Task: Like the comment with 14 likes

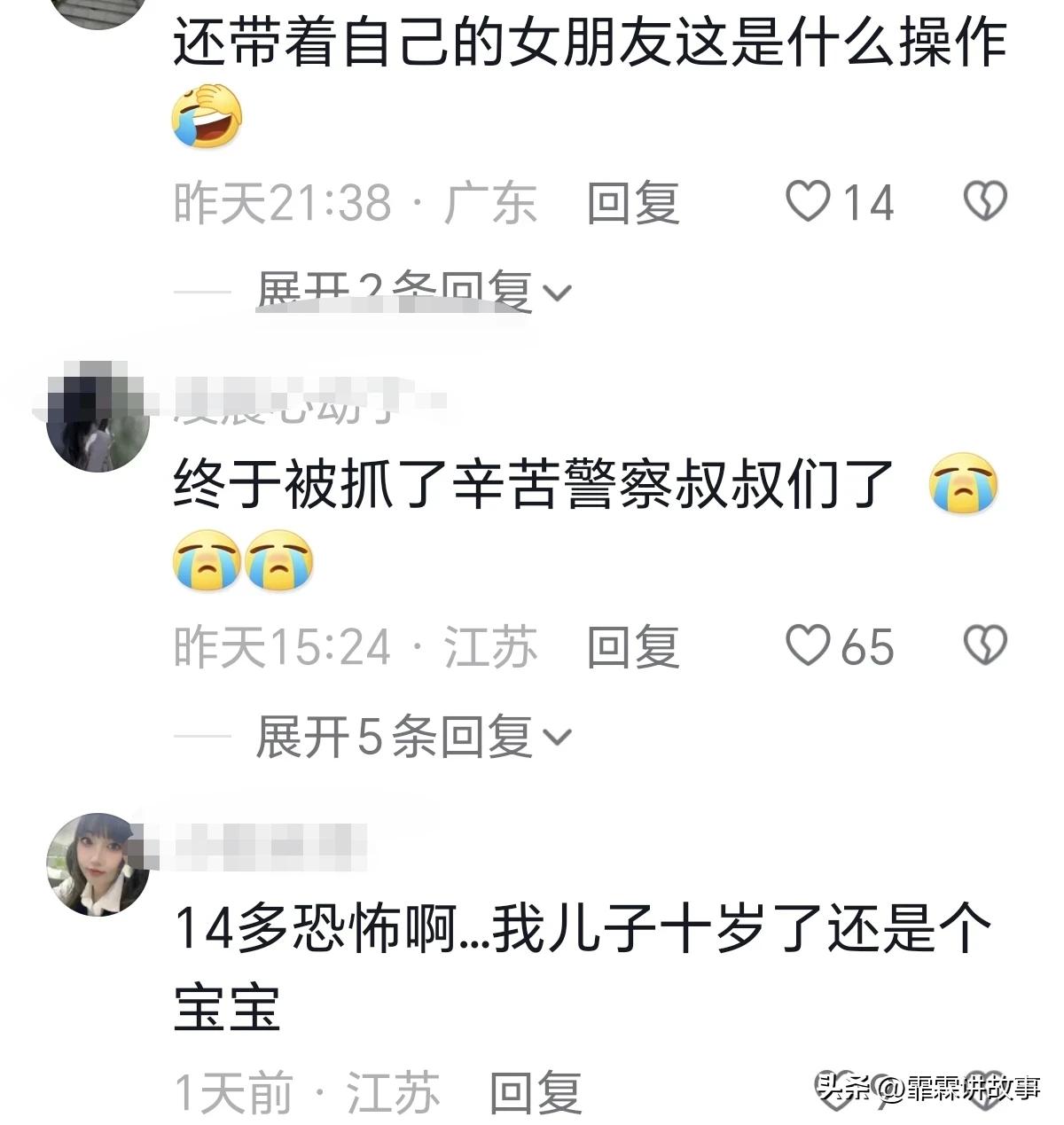Action: 809,201
